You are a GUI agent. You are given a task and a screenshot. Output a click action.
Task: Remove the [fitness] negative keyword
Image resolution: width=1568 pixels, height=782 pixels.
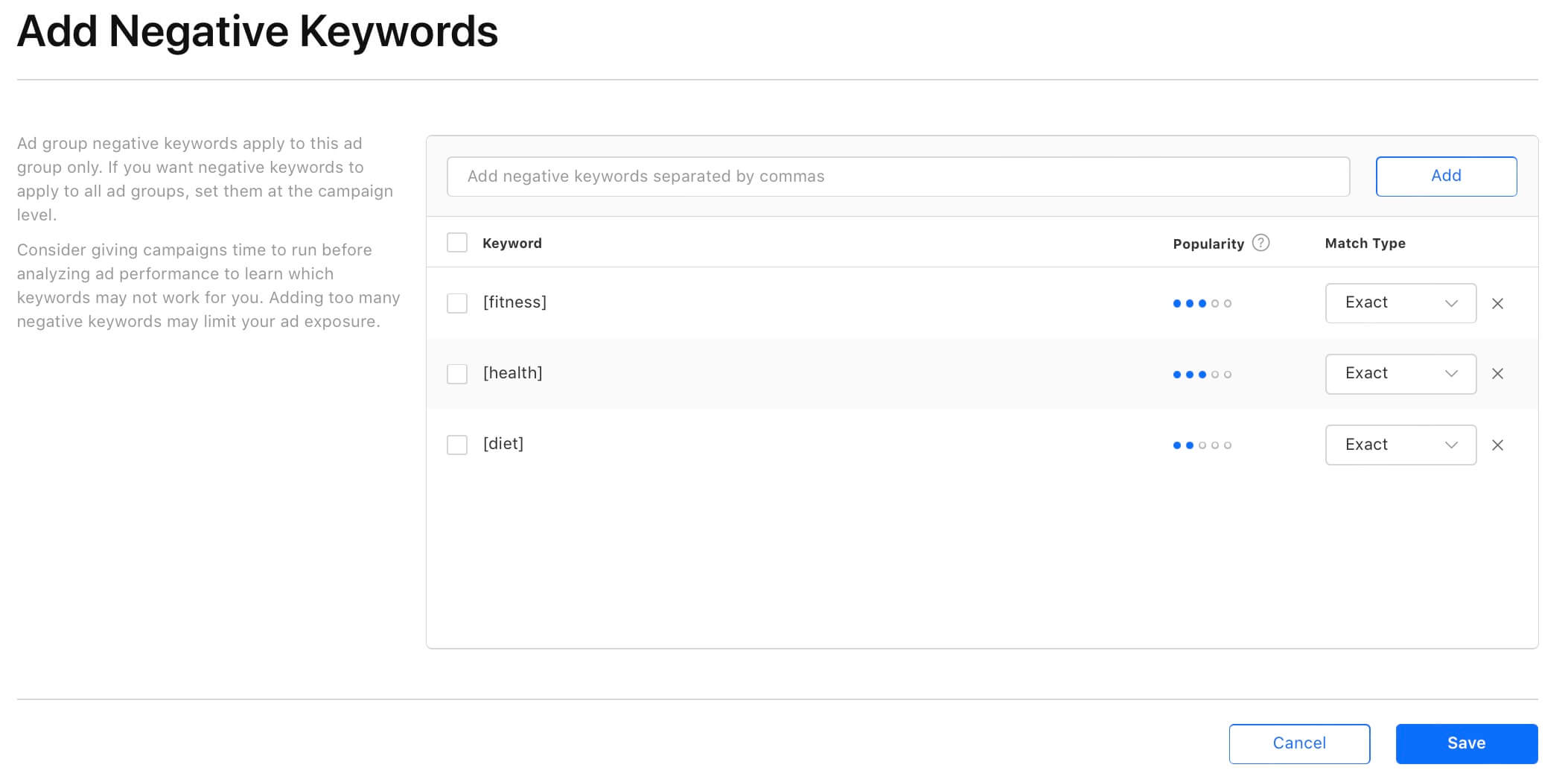pyautogui.click(x=1497, y=303)
